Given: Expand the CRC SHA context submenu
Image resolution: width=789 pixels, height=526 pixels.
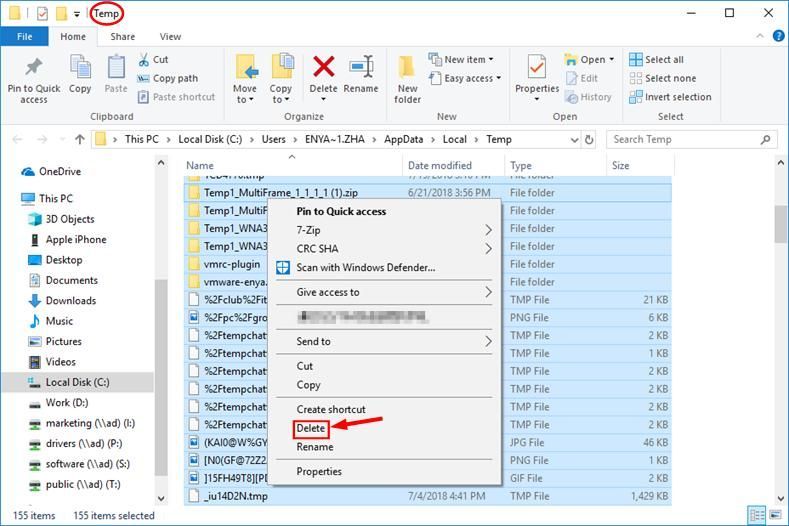Looking at the screenshot, I should coord(384,249).
